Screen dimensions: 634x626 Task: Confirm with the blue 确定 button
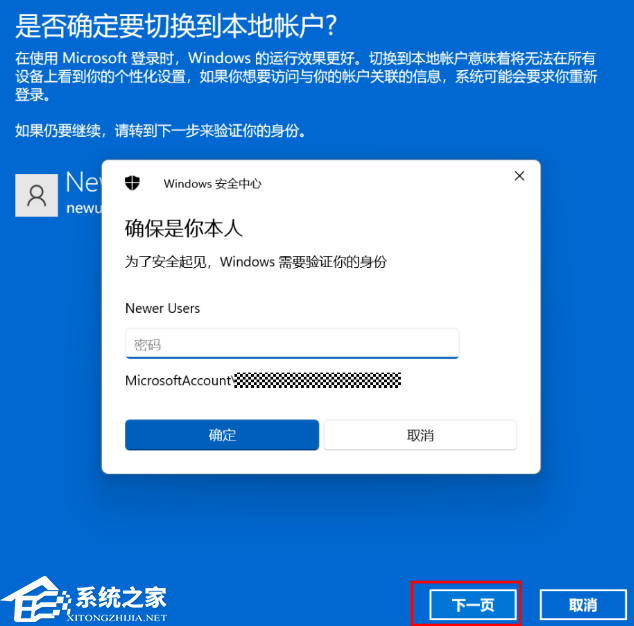click(222, 435)
